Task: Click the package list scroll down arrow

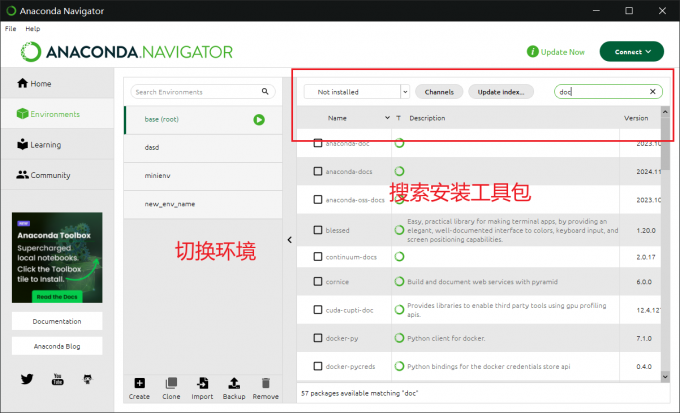Action: click(x=665, y=377)
